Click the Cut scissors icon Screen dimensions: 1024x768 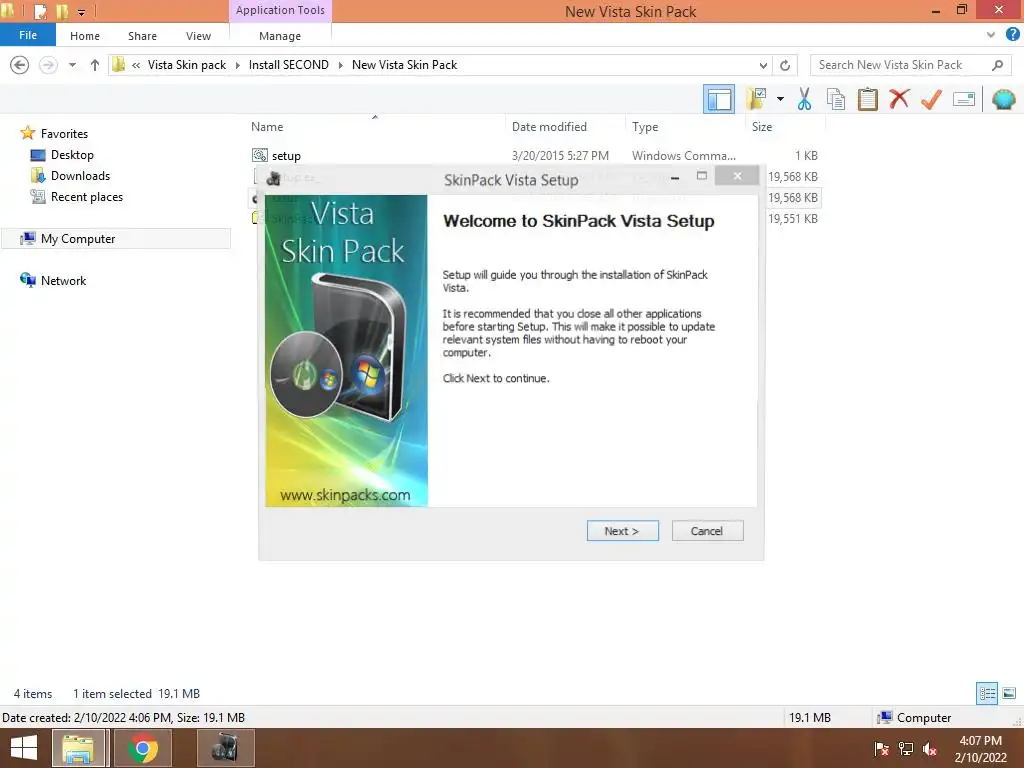tap(805, 99)
